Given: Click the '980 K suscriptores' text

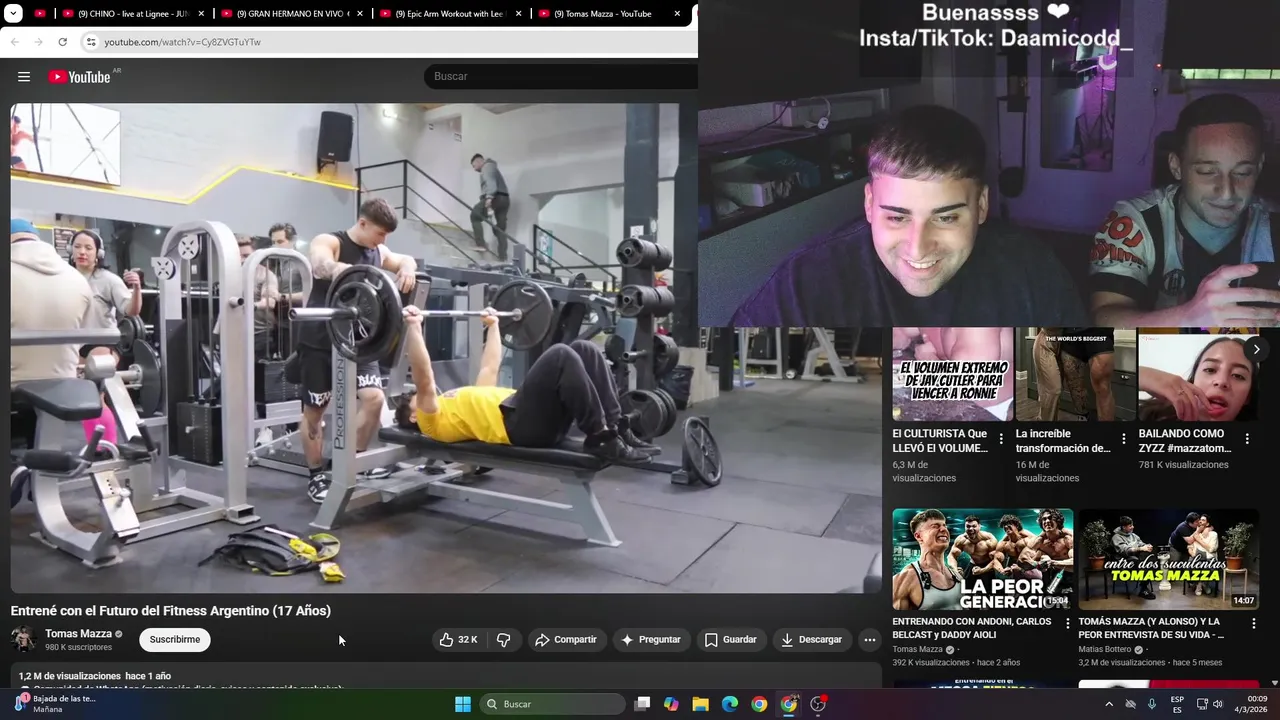Looking at the screenshot, I should (78, 648).
